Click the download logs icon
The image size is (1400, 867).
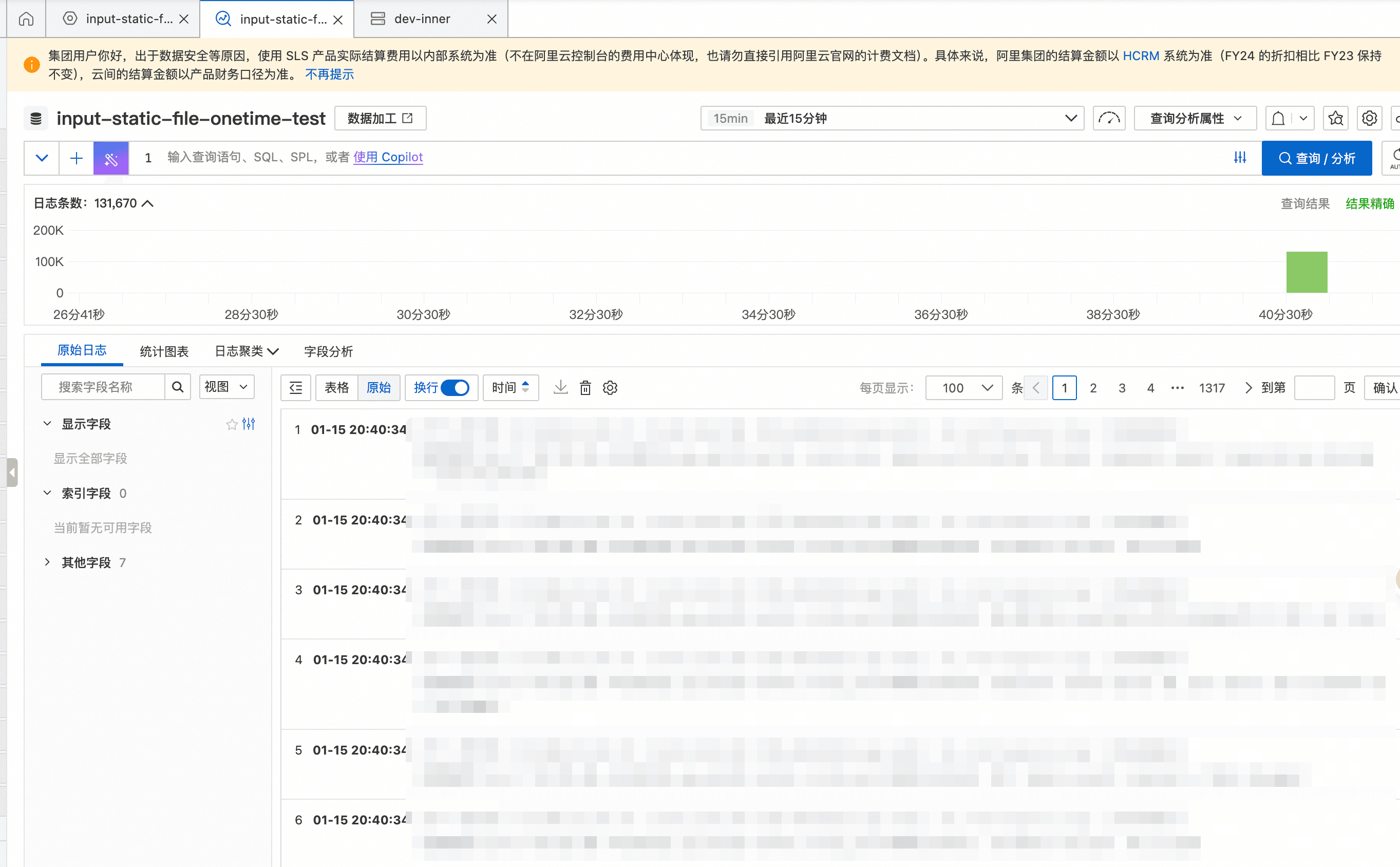coord(560,388)
